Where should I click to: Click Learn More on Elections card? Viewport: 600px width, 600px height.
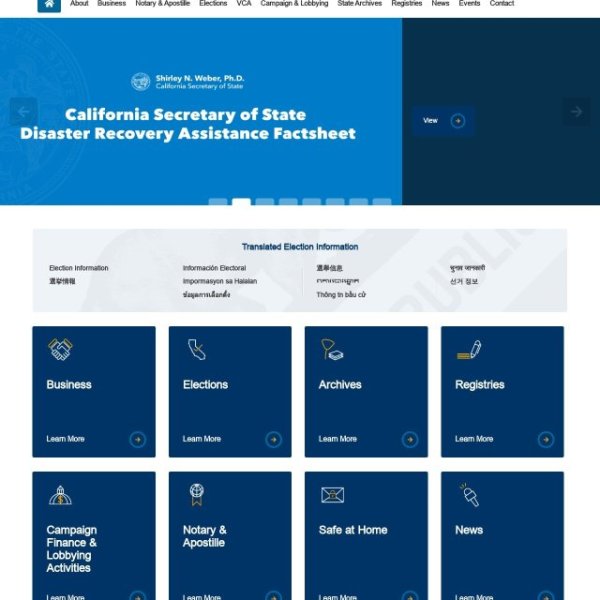(x=202, y=439)
